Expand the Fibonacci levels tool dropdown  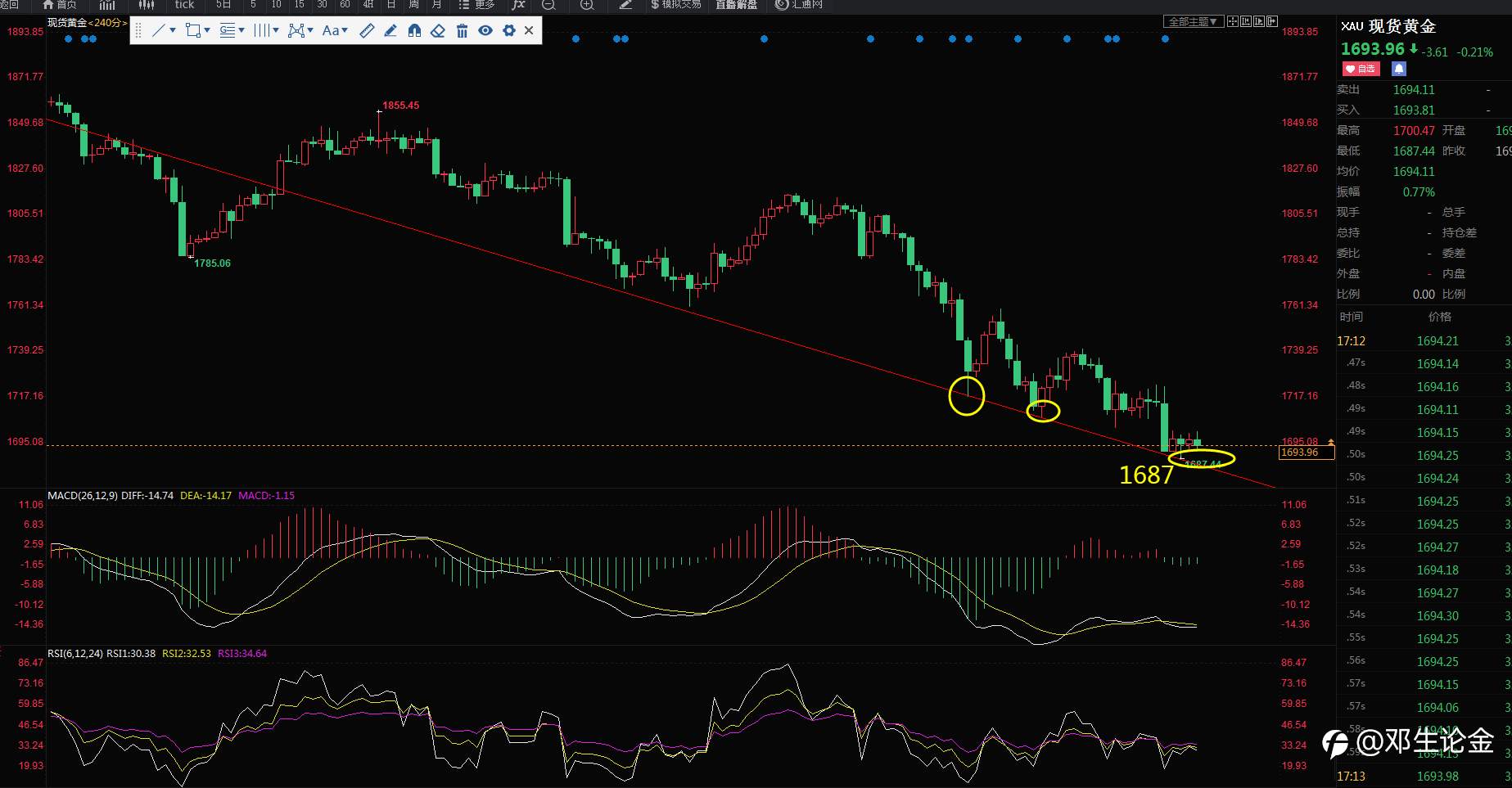pyautogui.click(x=241, y=31)
